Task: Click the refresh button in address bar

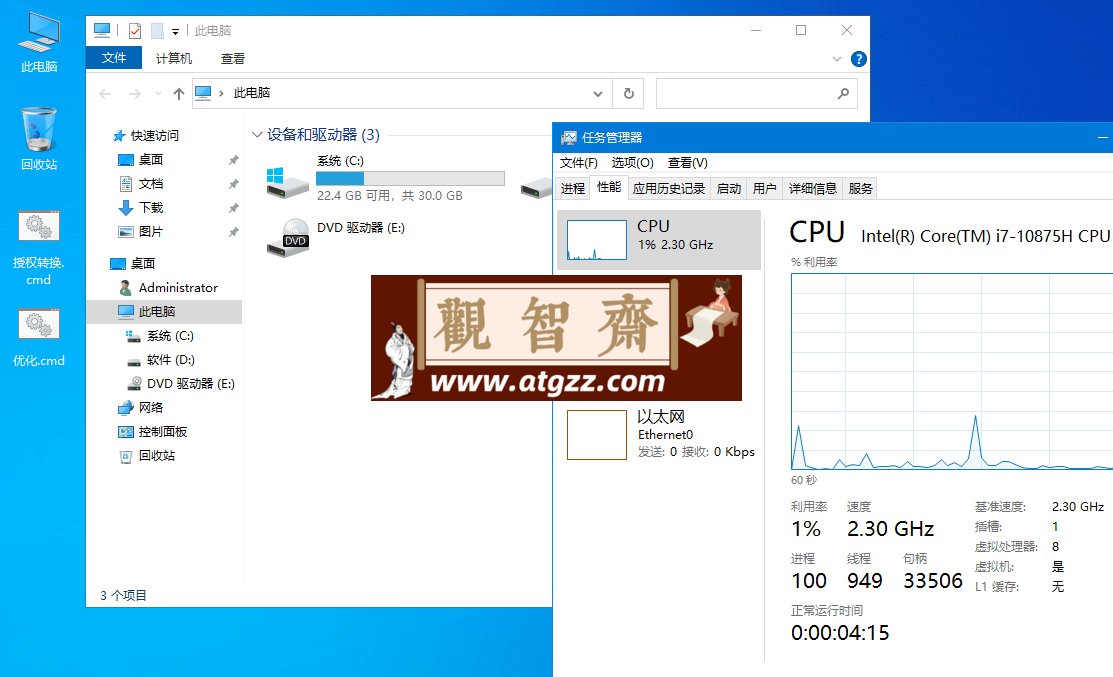Action: coord(628,93)
